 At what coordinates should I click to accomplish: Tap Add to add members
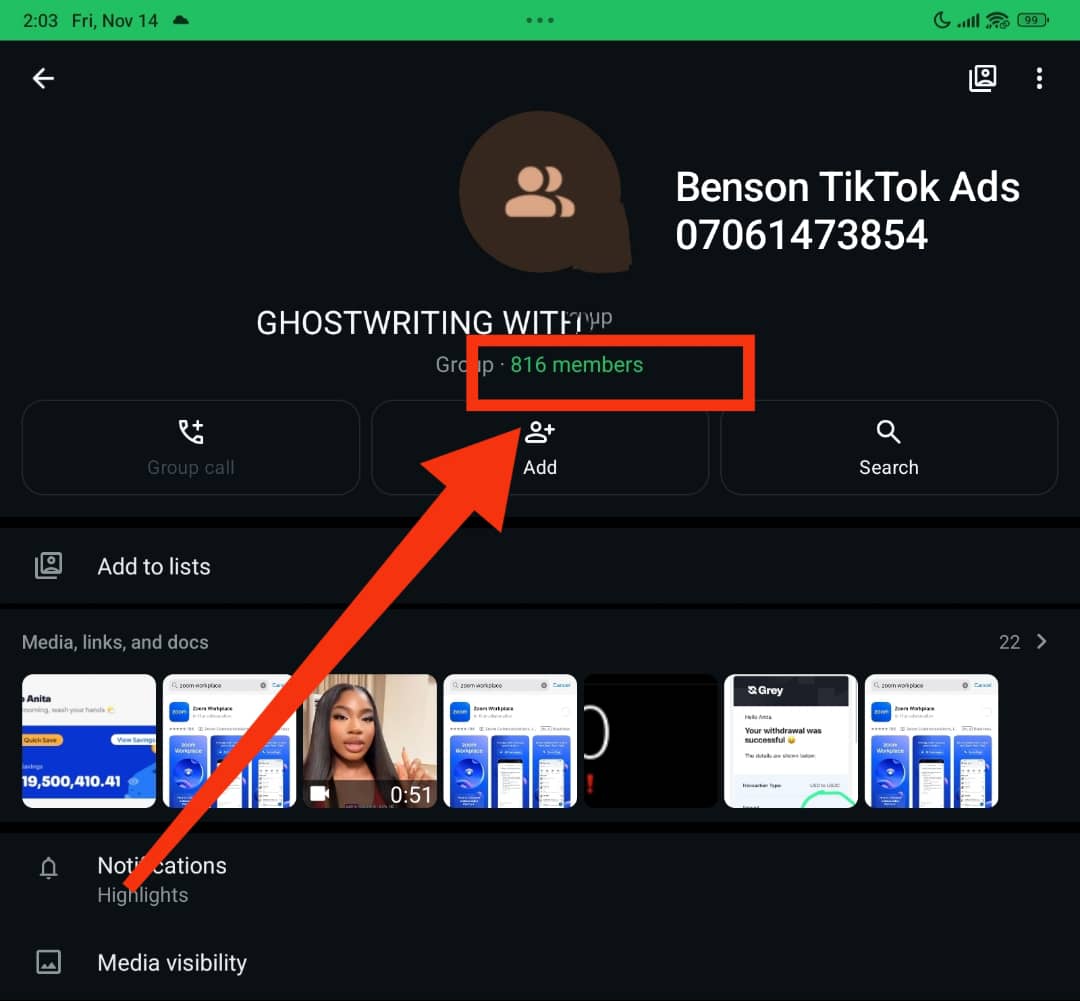(540, 447)
